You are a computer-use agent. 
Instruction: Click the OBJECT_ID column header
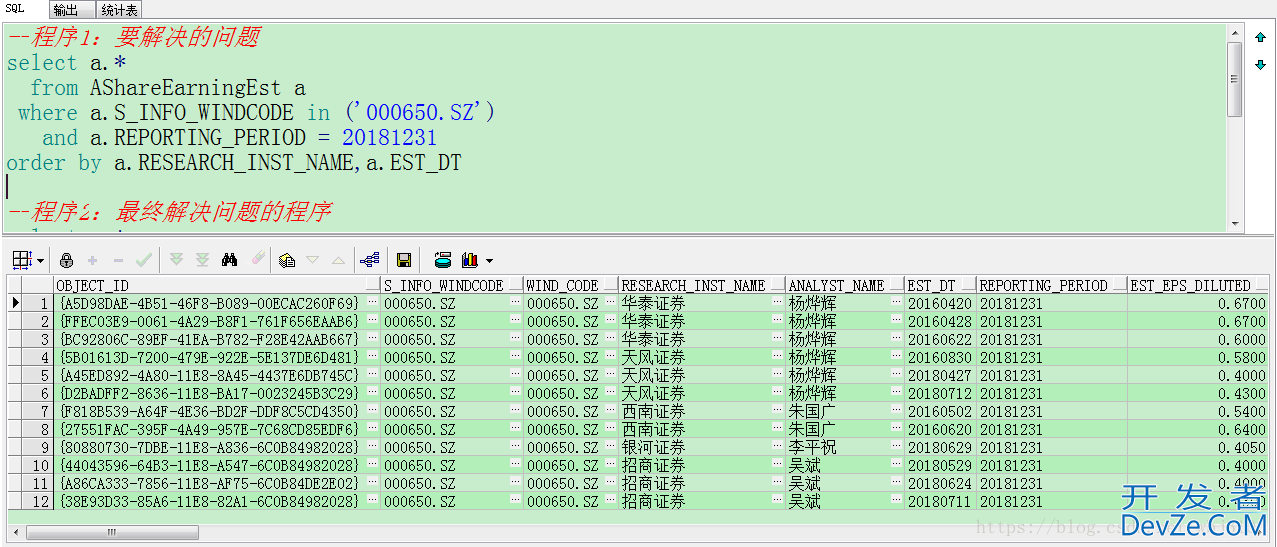[x=216, y=285]
